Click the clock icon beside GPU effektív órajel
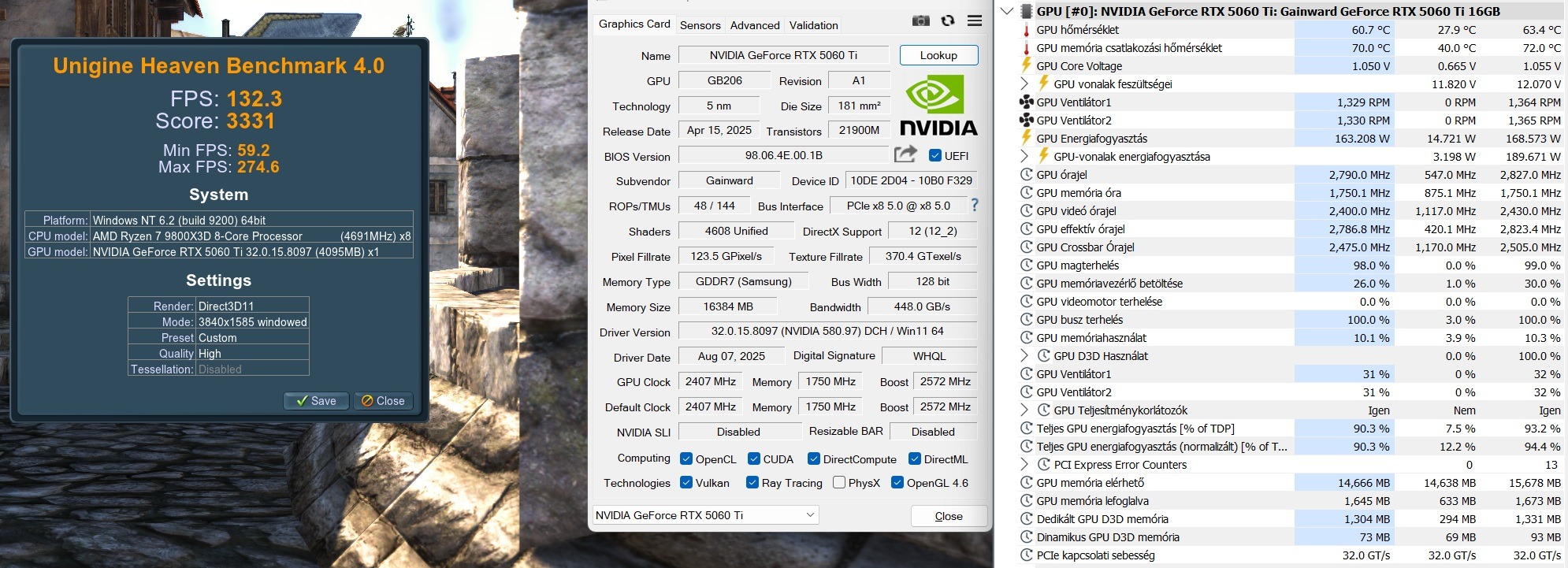This screenshot has height=568, width=1568. click(x=1026, y=229)
